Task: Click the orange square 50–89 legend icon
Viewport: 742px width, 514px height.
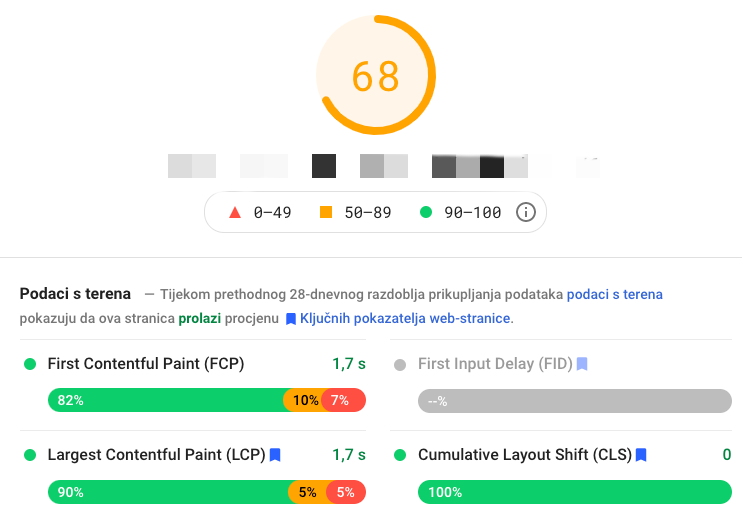Action: pyautogui.click(x=326, y=212)
